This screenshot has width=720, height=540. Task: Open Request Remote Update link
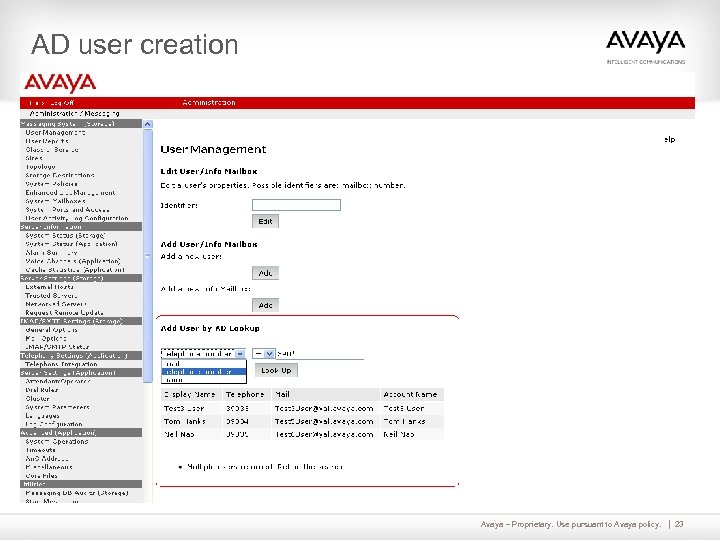click(64, 313)
